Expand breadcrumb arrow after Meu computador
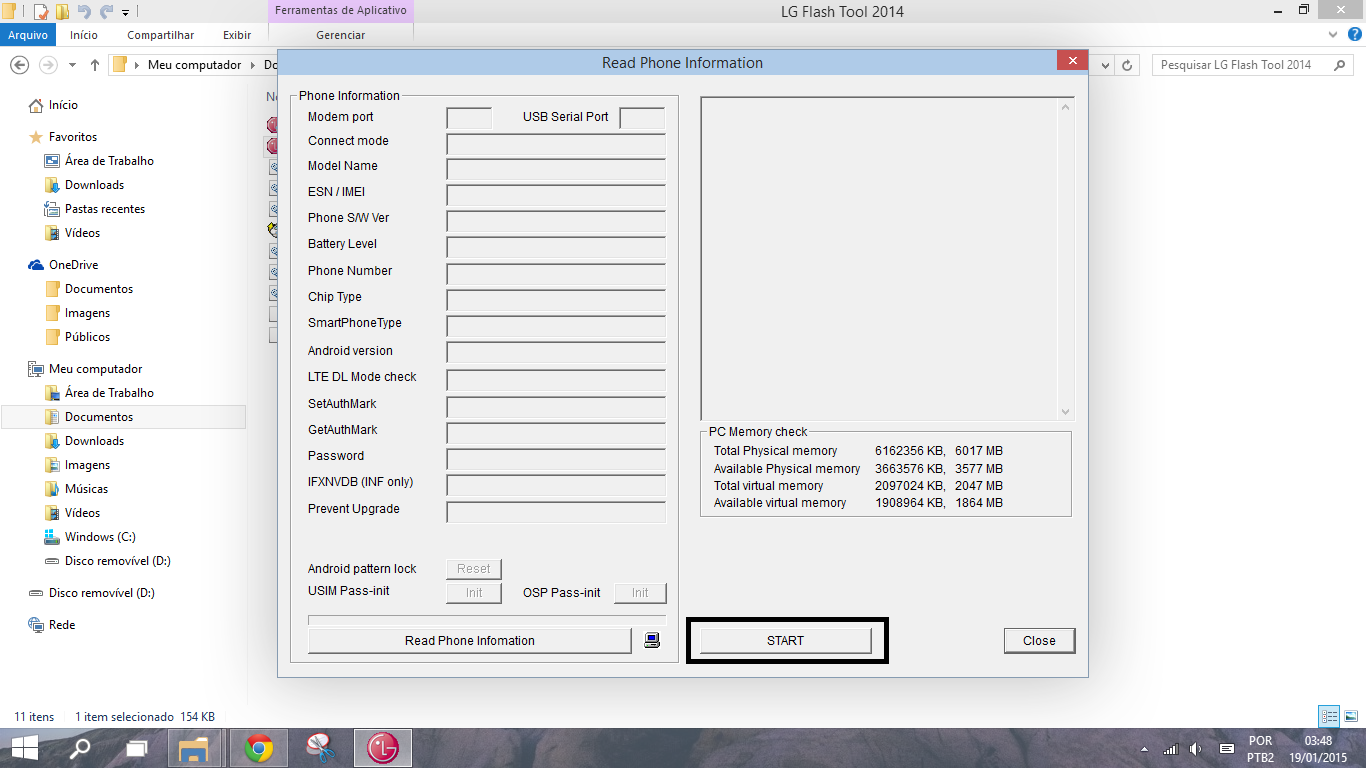Screen dimensions: 1366x768 coord(253,65)
